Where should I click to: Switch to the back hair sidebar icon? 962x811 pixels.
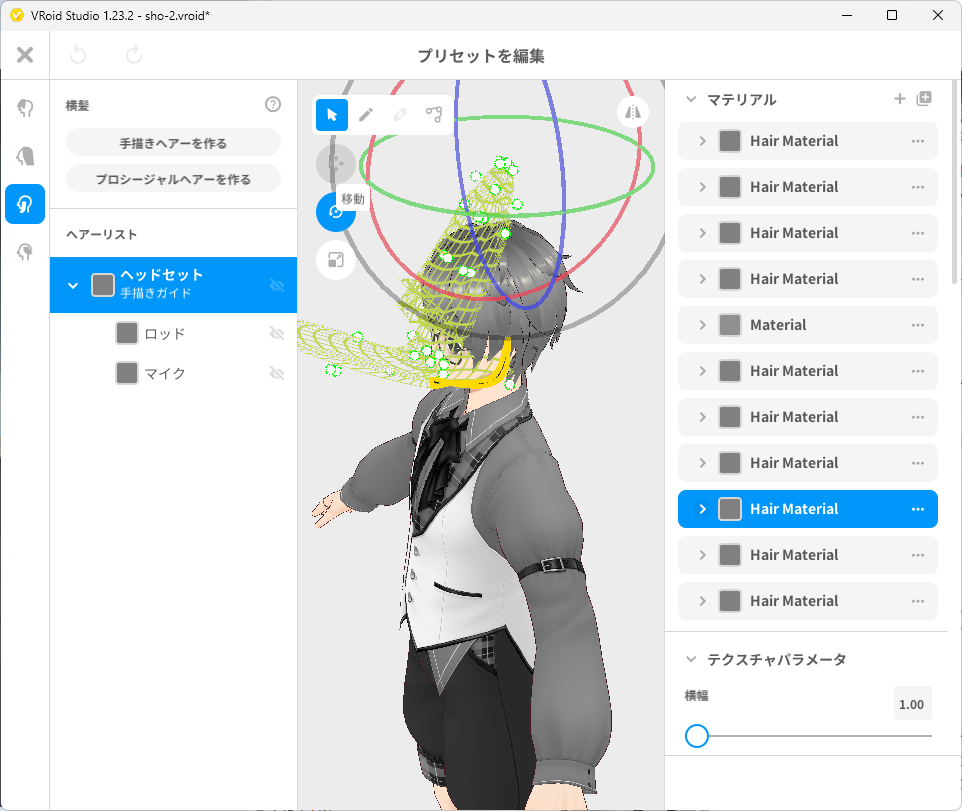(25, 156)
